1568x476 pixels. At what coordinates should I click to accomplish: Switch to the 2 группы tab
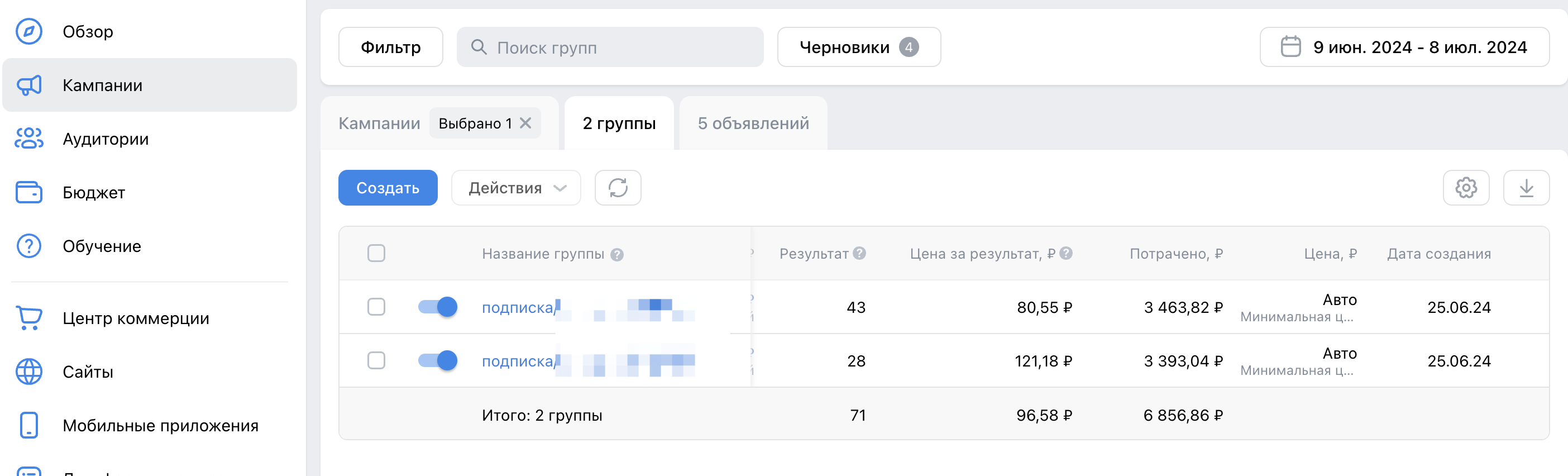point(619,123)
